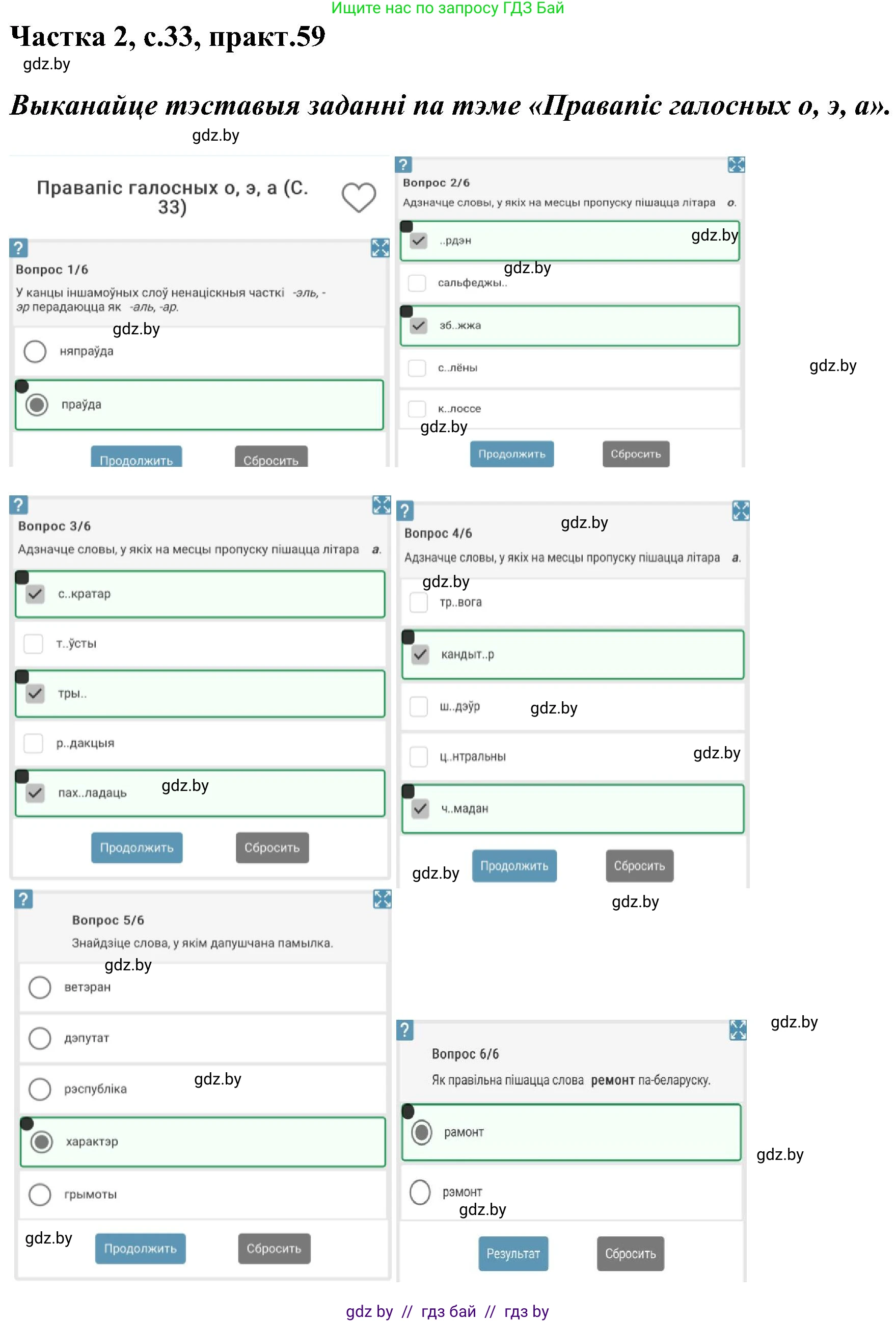Open help icon for question 3/6

click(x=18, y=505)
